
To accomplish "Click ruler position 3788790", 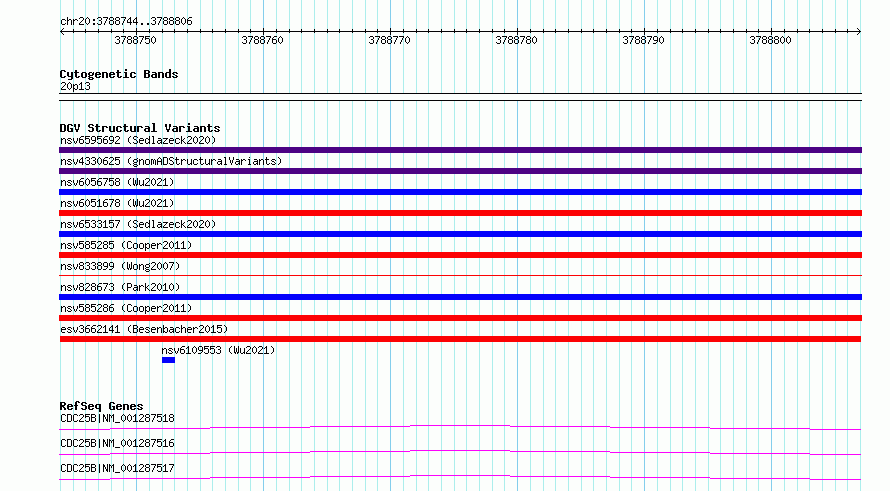I will tap(643, 40).
